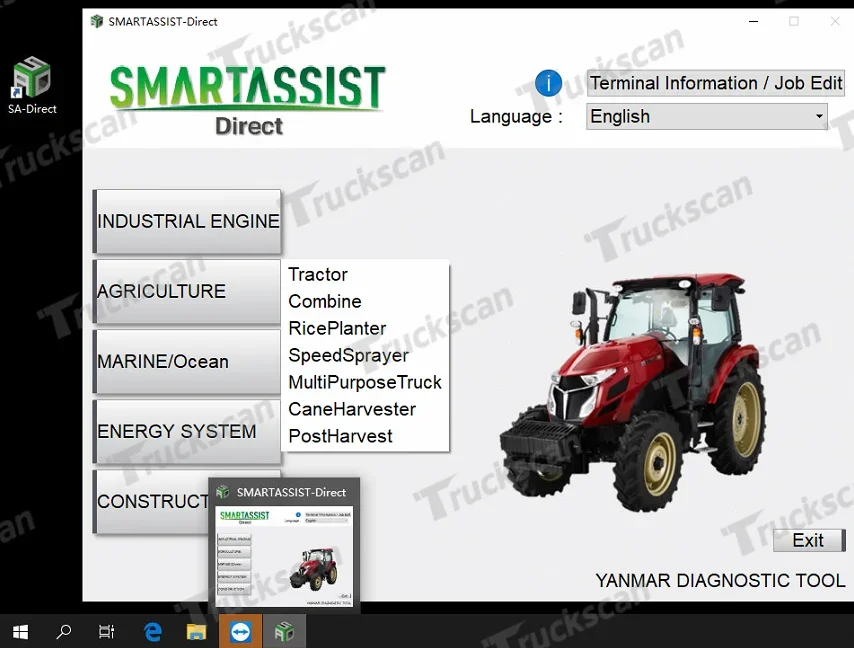The width and height of the screenshot is (854, 648).
Task: Click the SMARTASSIST cube icon in the title bar
Action: (97, 20)
